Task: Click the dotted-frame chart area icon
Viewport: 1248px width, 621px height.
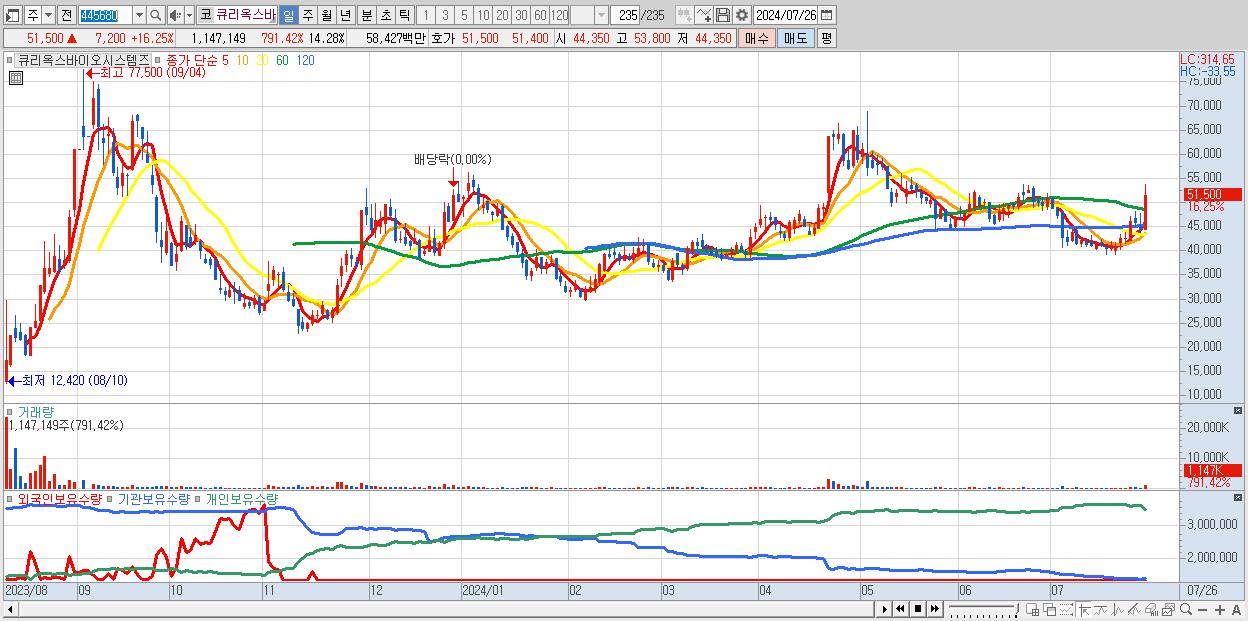Action: [x=1066, y=610]
